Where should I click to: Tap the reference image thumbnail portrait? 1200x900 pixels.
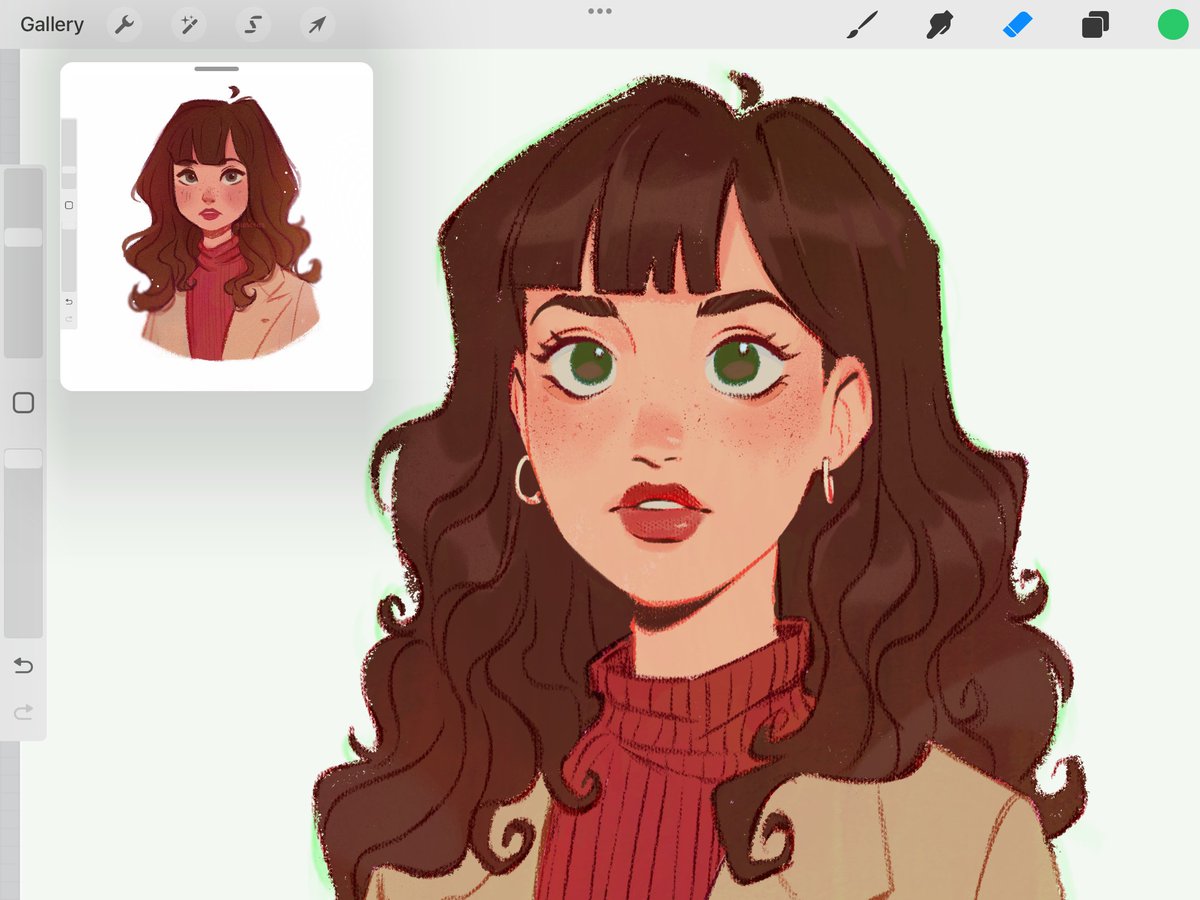coord(222,225)
